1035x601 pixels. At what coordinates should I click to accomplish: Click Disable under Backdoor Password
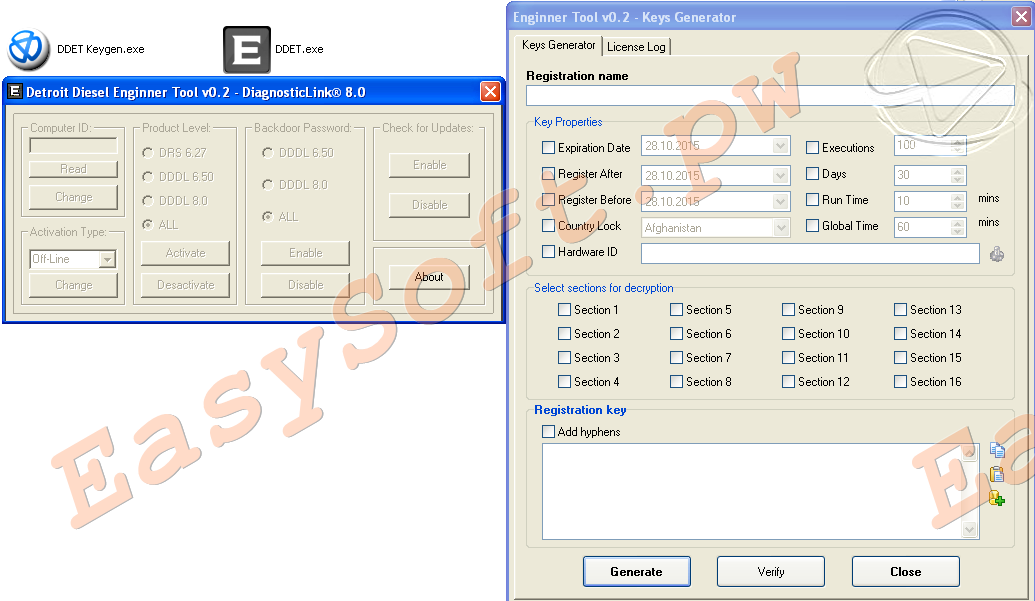click(x=306, y=285)
